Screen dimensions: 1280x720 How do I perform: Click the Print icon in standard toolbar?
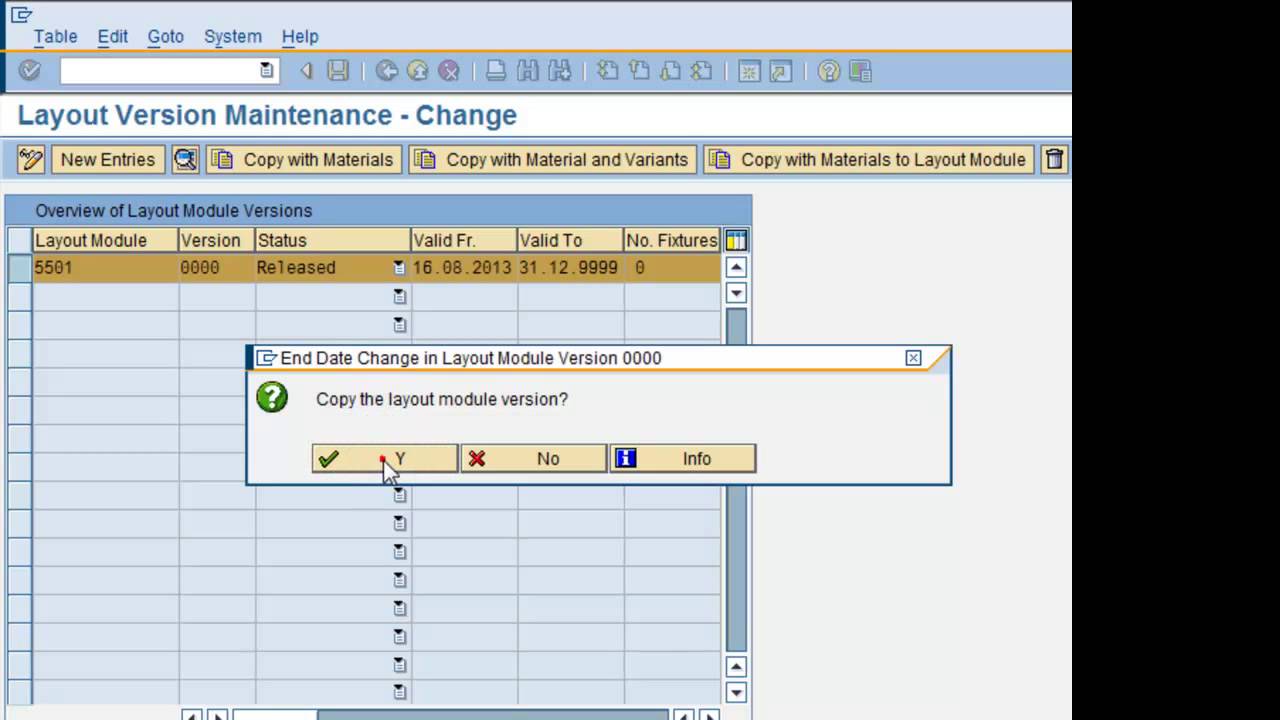click(496, 71)
